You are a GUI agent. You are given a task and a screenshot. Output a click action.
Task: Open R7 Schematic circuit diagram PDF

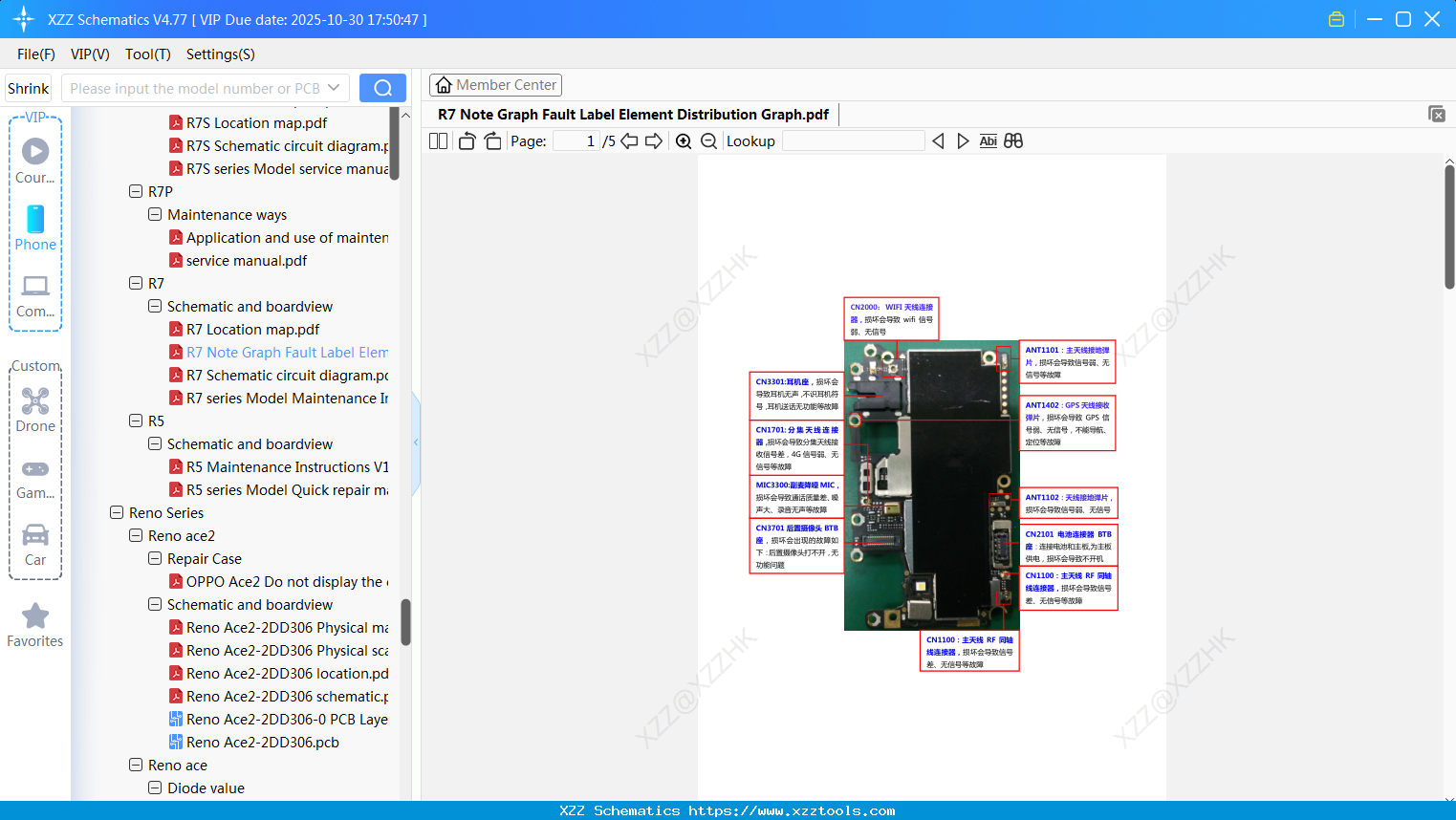click(x=279, y=375)
